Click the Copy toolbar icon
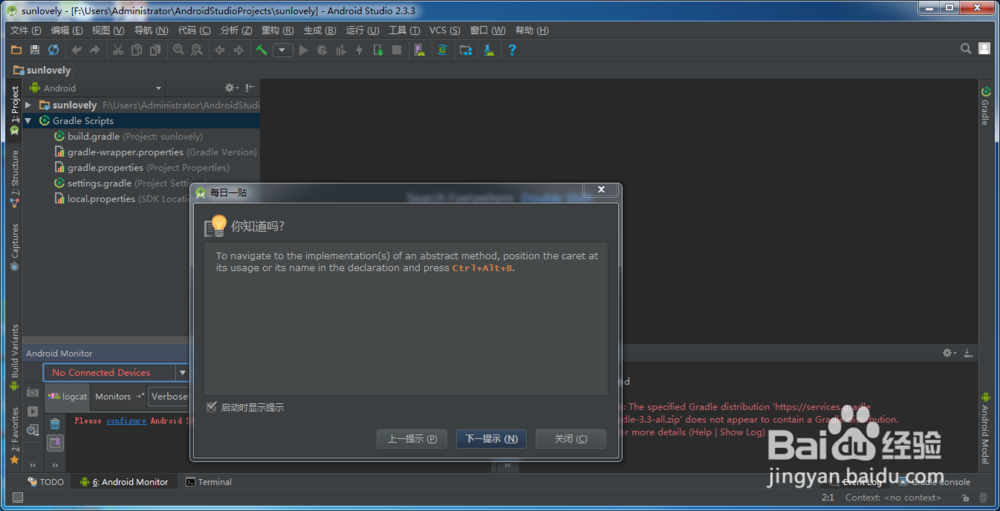 tap(136, 50)
